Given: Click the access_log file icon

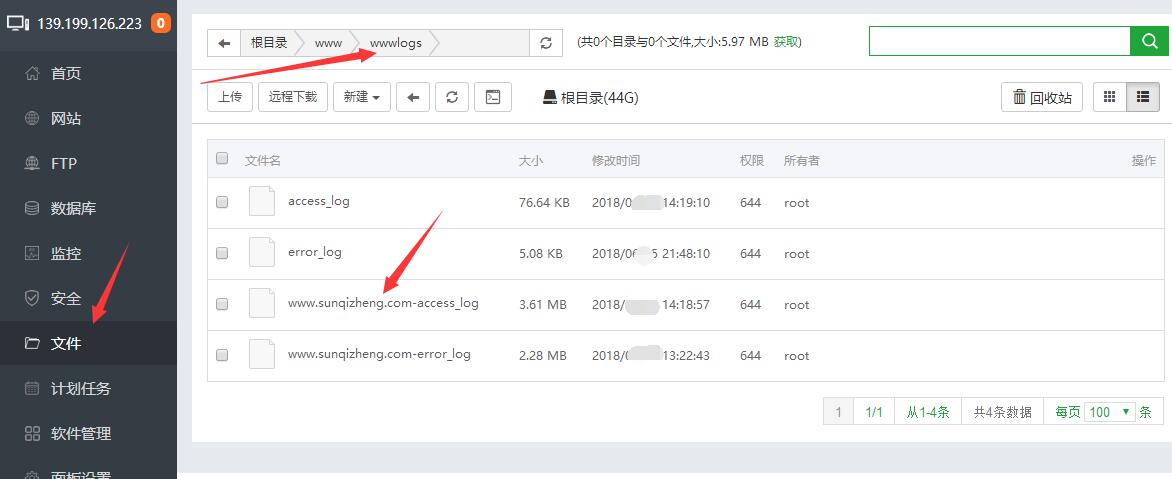Looking at the screenshot, I should tap(262, 202).
